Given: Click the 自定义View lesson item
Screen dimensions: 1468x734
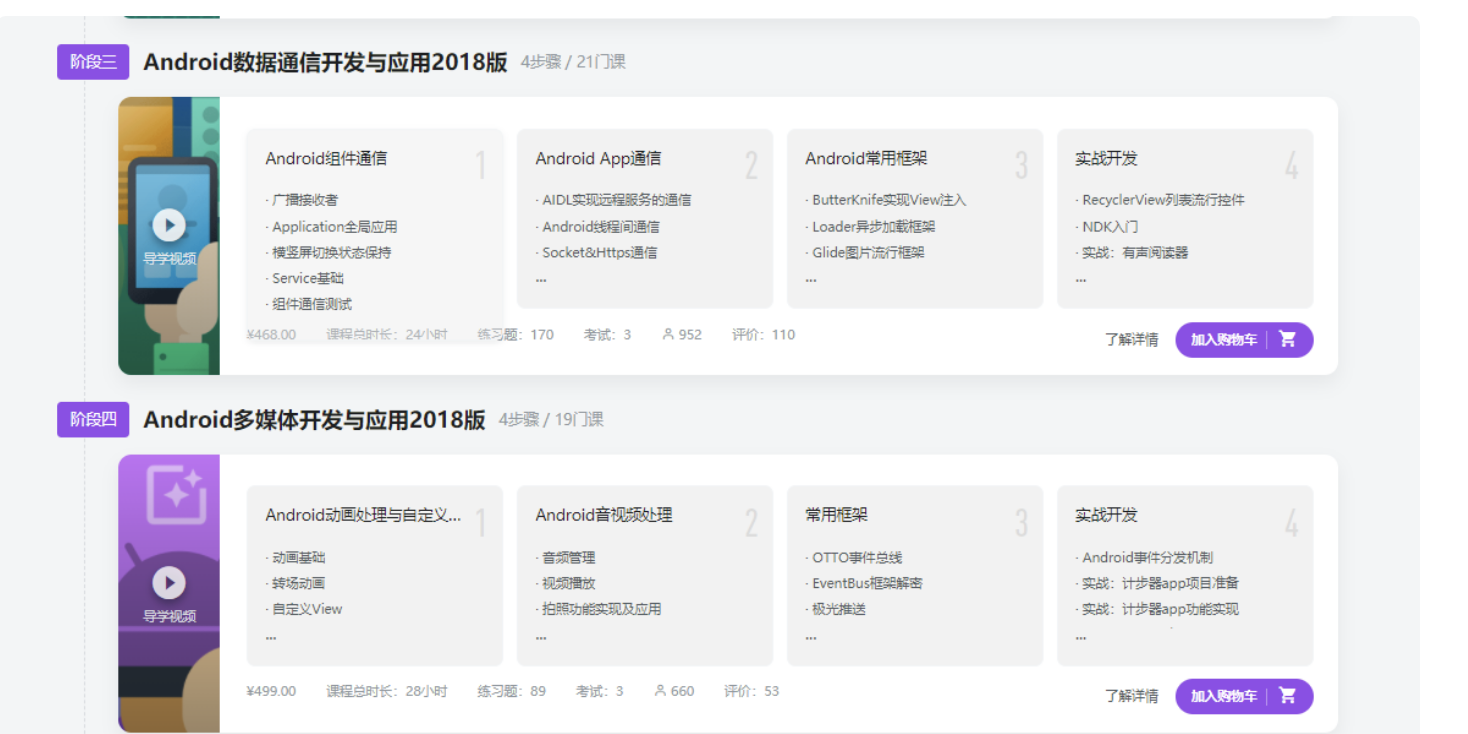Looking at the screenshot, I should (304, 609).
